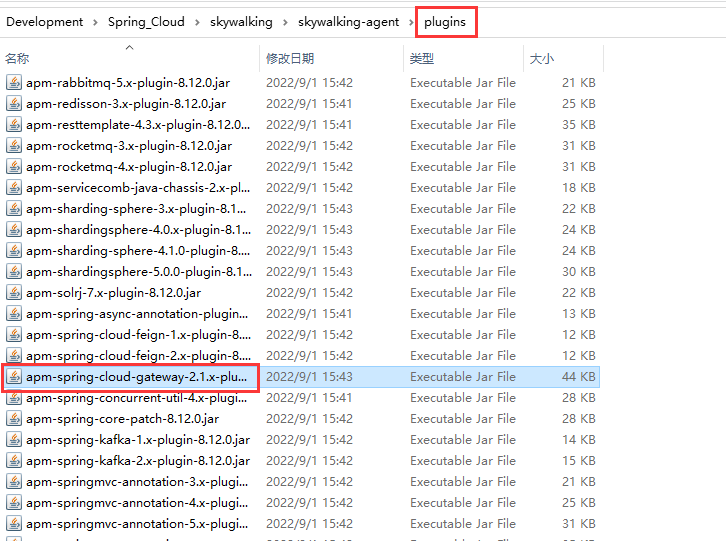This screenshot has height=541, width=726.
Task: Click jar icon of apm-spring-core-patch-8.12.0.jar
Action: pos(14,418)
